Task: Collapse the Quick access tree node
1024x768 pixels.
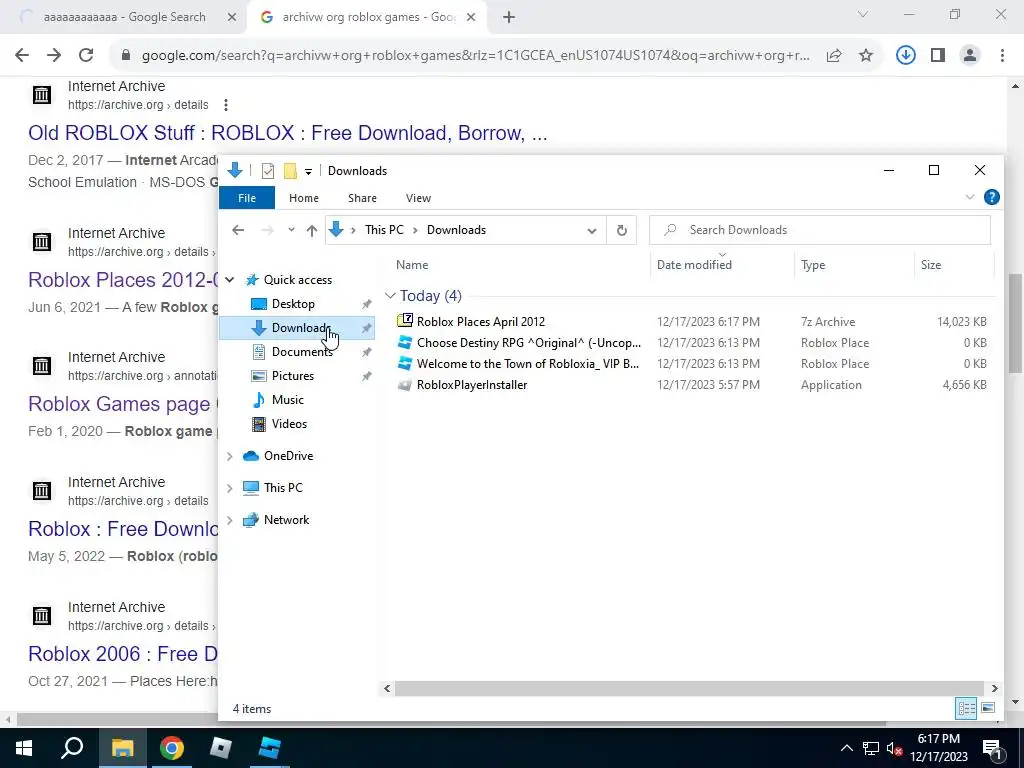Action: pyautogui.click(x=229, y=280)
